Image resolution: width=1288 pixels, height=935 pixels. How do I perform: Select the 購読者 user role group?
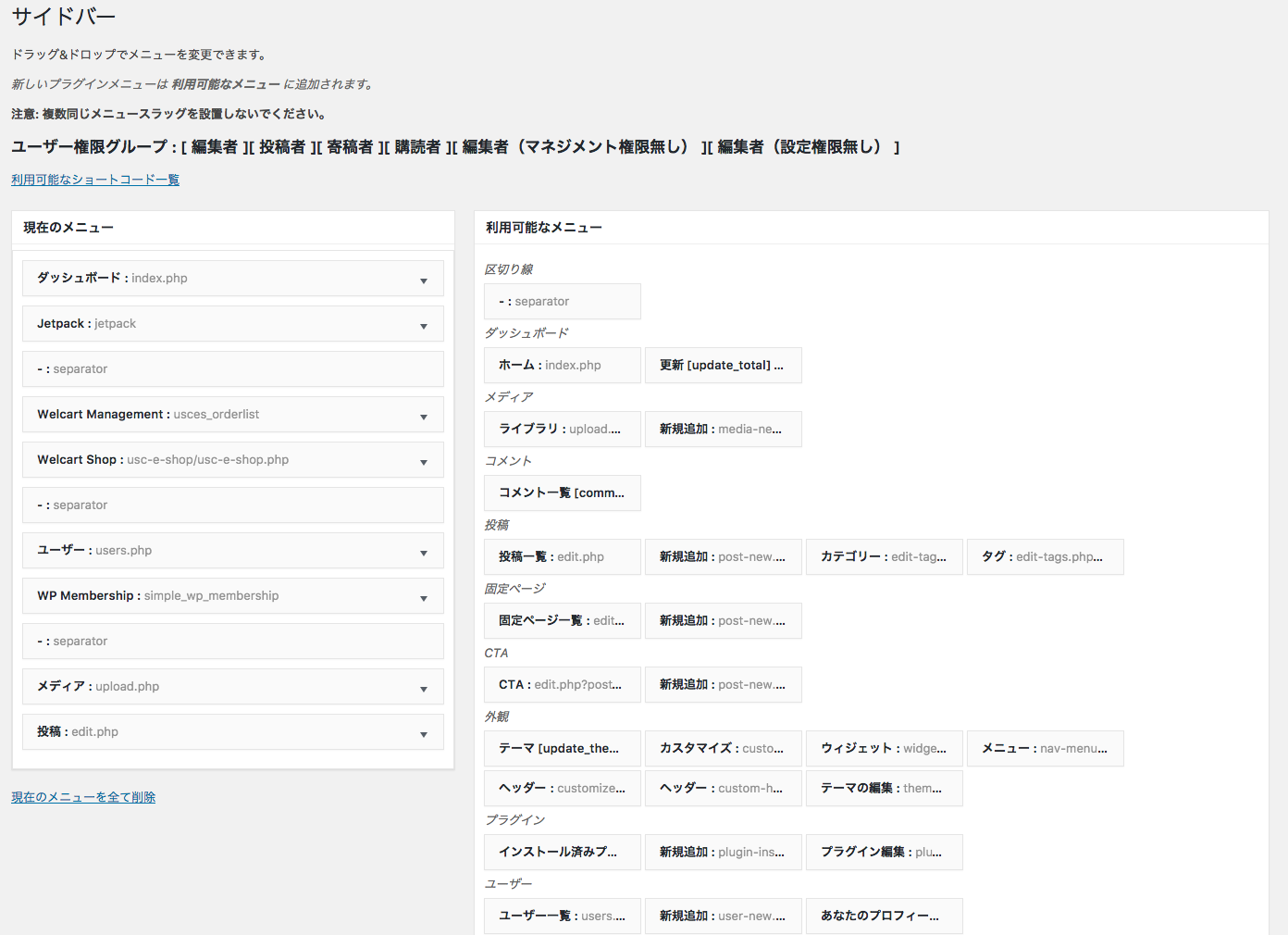point(417,147)
